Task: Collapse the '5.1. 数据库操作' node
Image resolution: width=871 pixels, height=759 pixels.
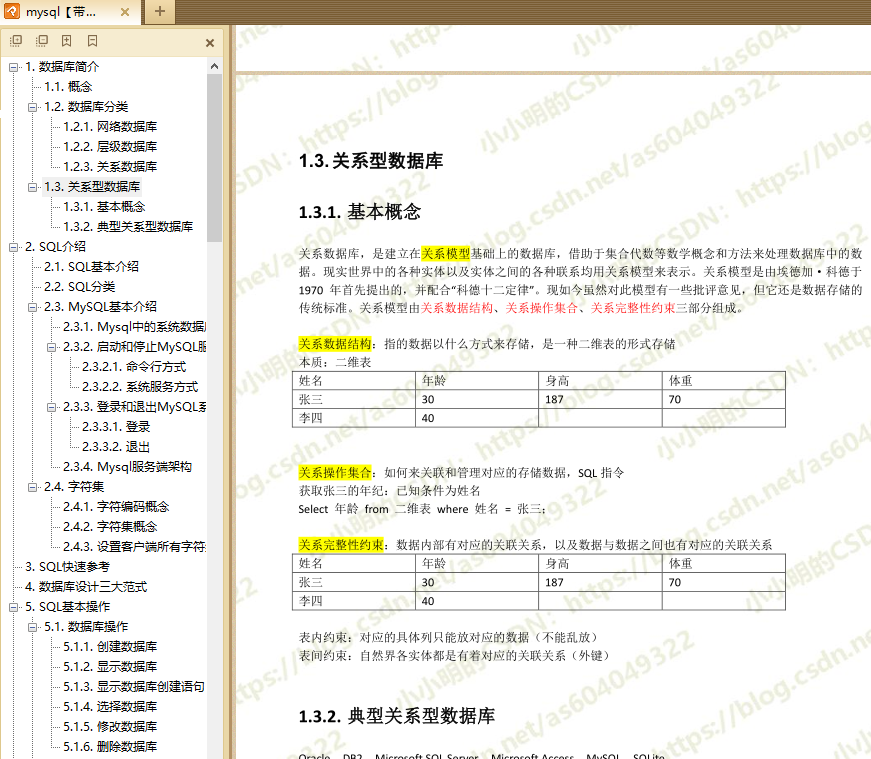Action: [32, 627]
